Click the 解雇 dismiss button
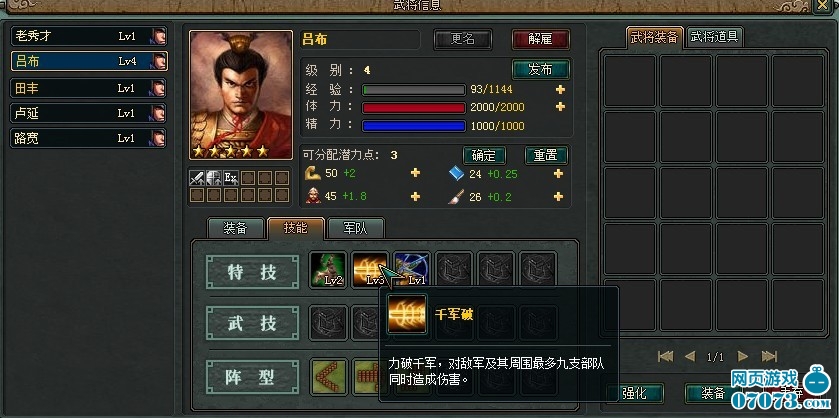Image resolution: width=839 pixels, height=418 pixels. click(x=540, y=40)
